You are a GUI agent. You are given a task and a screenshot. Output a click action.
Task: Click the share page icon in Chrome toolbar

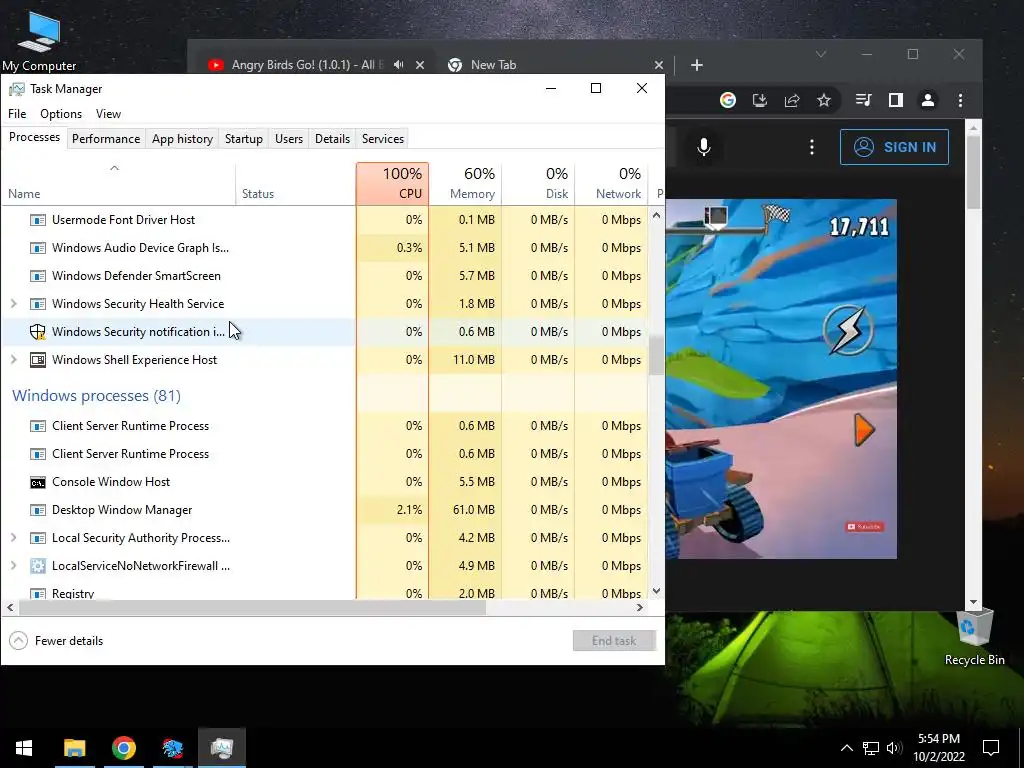pos(792,100)
